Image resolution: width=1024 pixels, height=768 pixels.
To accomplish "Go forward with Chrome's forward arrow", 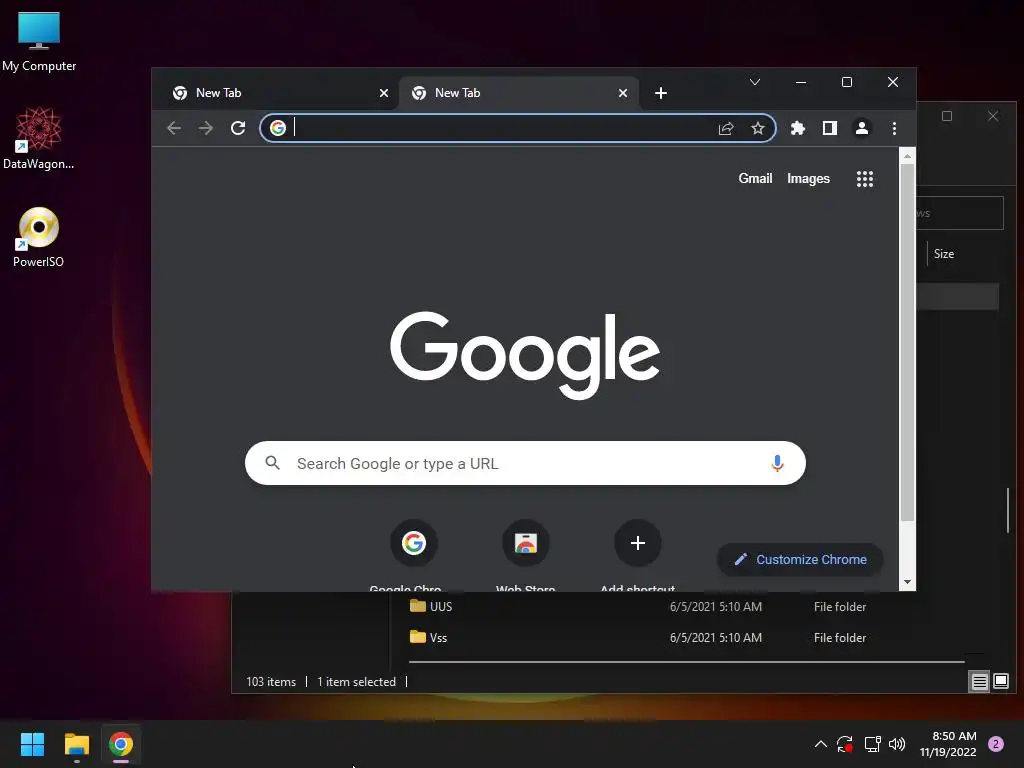I will pos(206,128).
